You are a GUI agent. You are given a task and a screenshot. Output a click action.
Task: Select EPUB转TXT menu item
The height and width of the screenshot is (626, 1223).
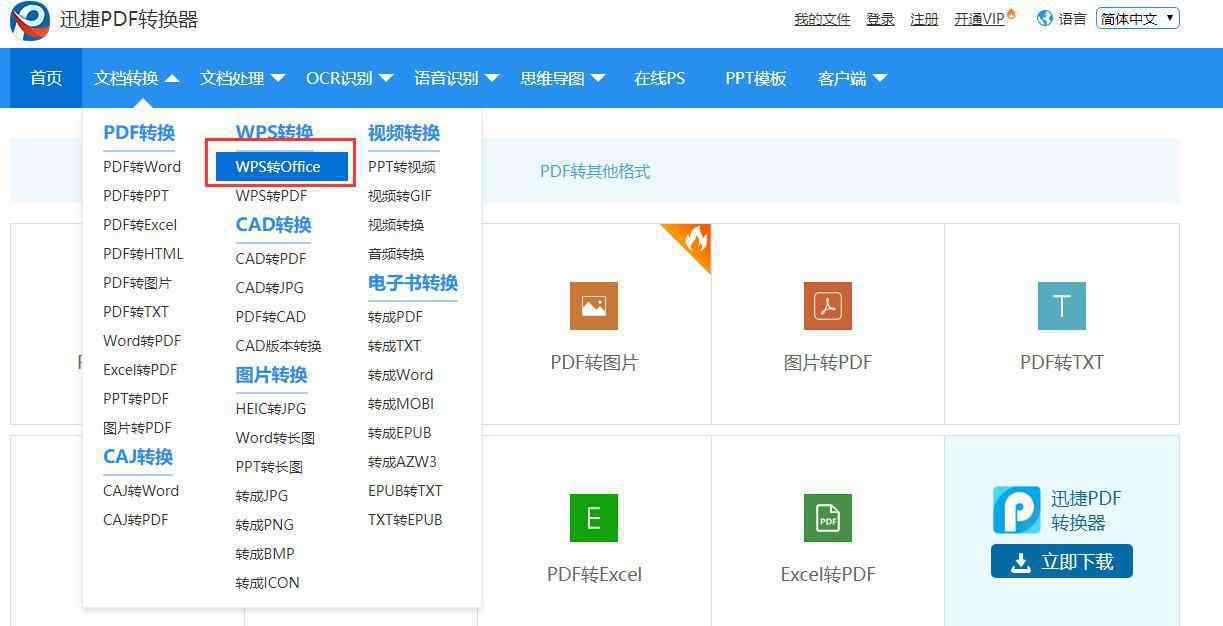click(x=405, y=490)
